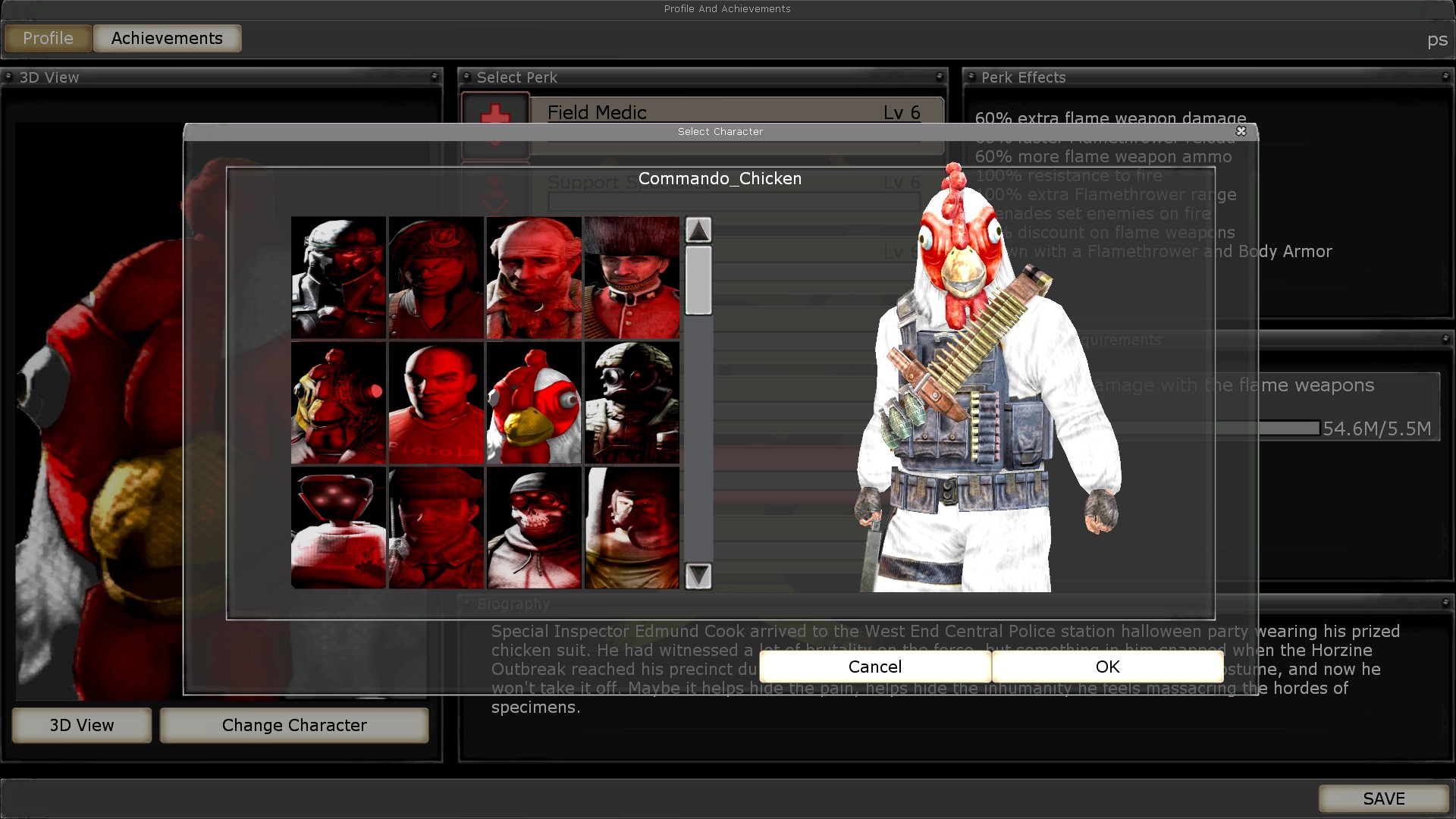Viewport: 1456px width, 819px height.
Task: Click the character list scroll up arrow
Action: (698, 230)
